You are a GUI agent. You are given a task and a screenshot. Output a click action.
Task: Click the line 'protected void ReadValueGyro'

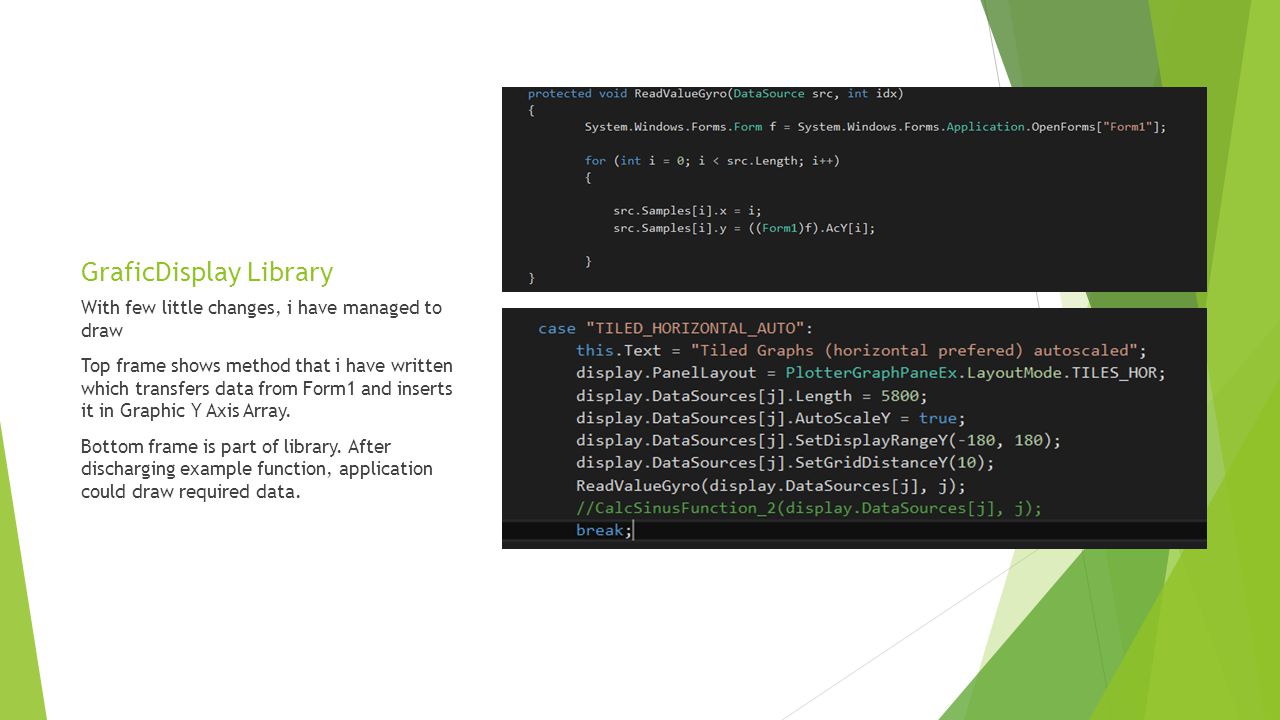tap(716, 93)
